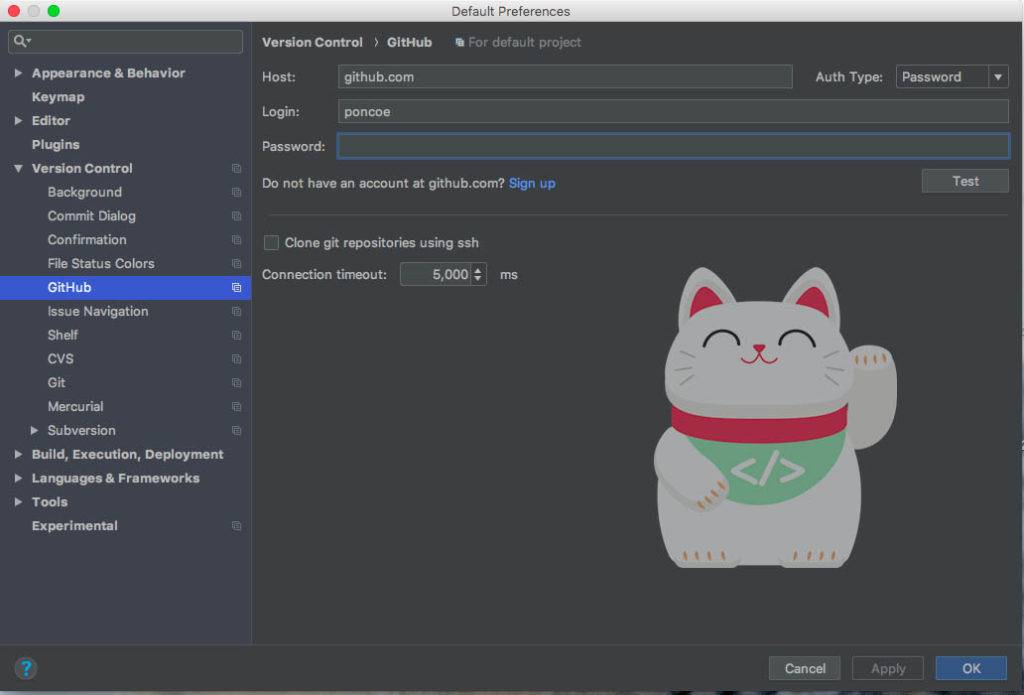Enable Clone git repositories using ssh
Screen dimensions: 1024x695
click(271, 243)
